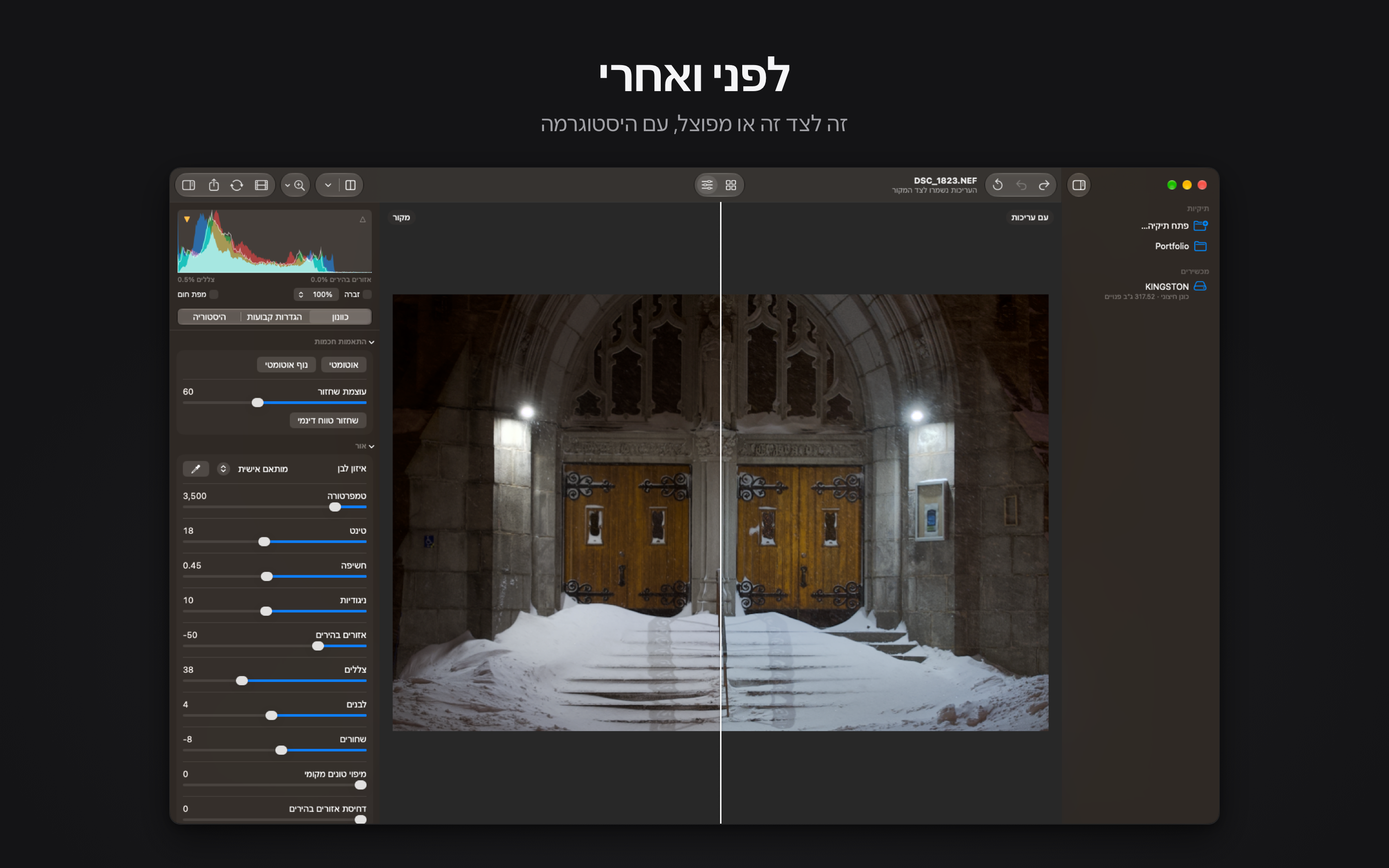Click the מקור label on image

pyautogui.click(x=401, y=217)
